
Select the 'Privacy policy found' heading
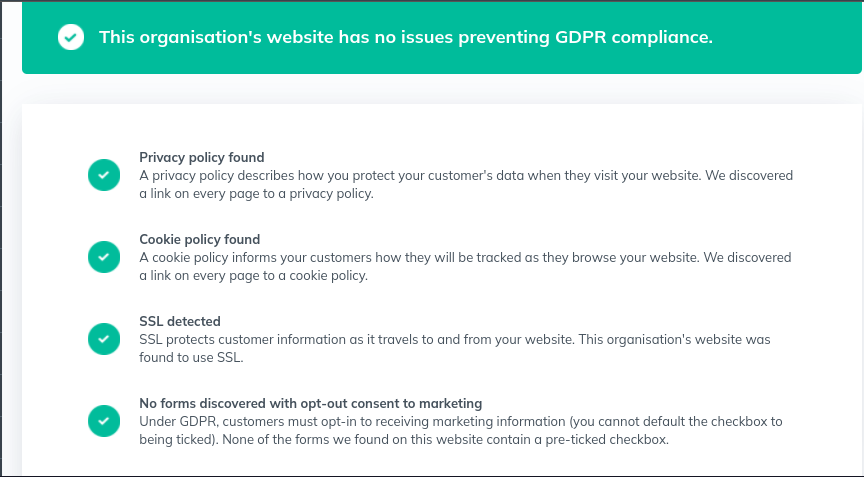click(201, 157)
